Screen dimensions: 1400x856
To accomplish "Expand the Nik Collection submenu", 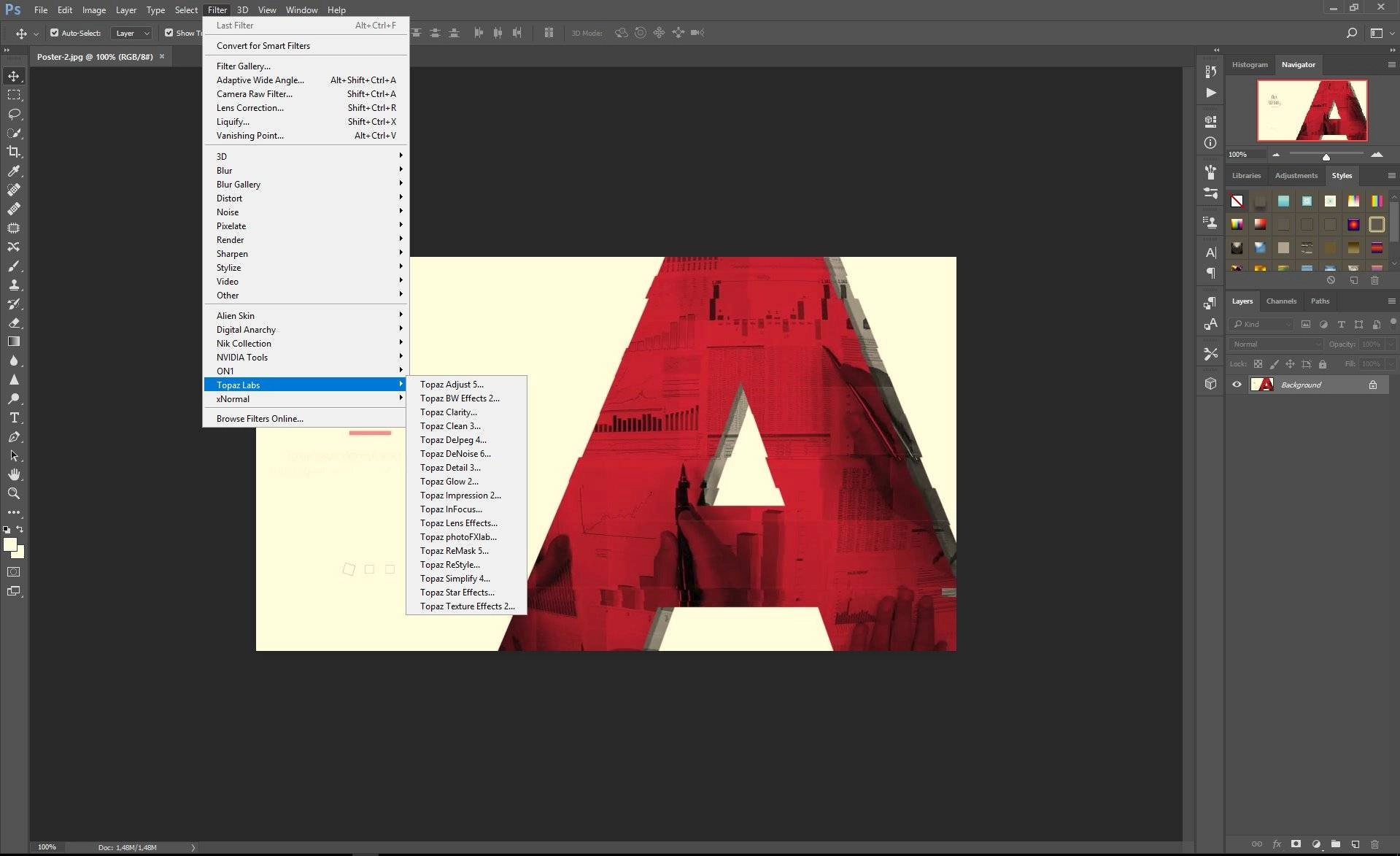I will 305,343.
